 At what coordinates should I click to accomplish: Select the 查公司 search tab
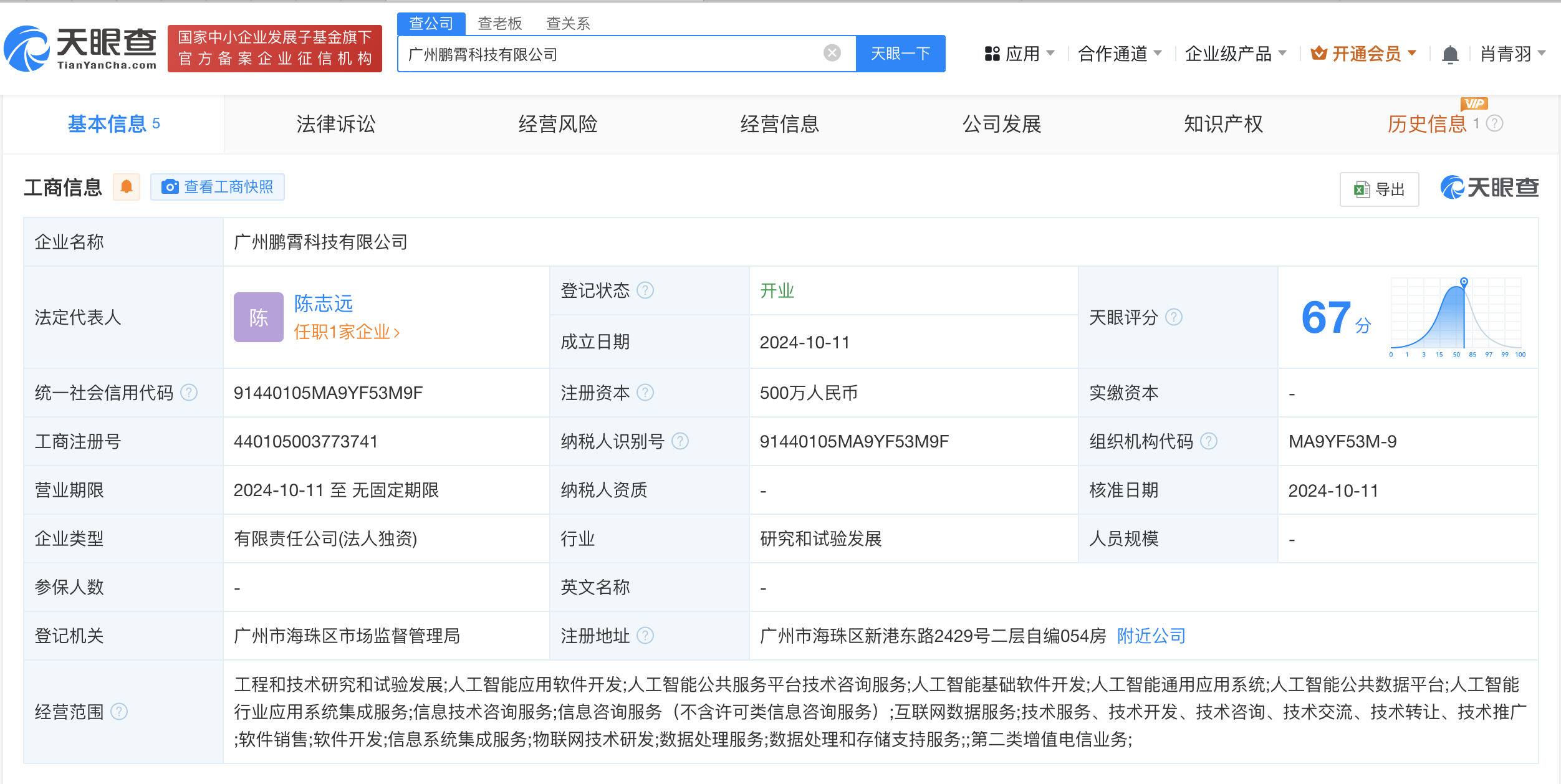coord(431,24)
